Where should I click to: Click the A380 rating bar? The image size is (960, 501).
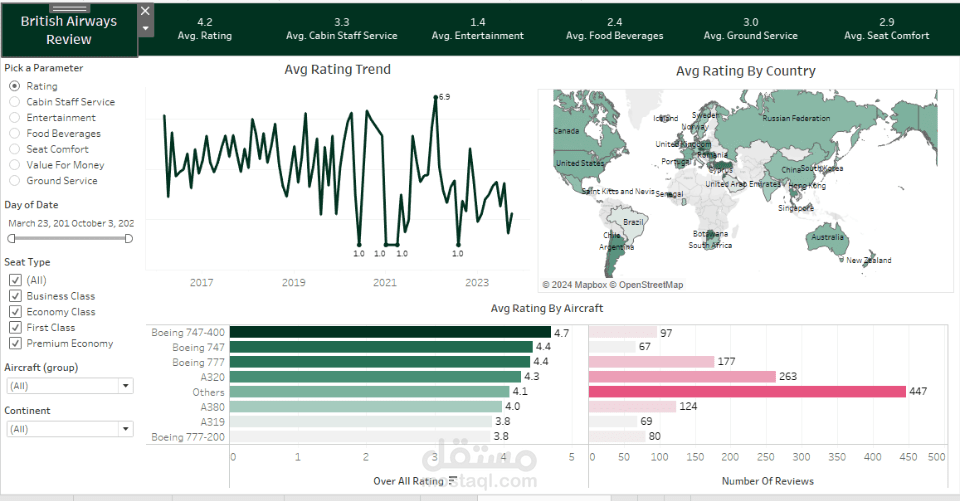(x=366, y=407)
